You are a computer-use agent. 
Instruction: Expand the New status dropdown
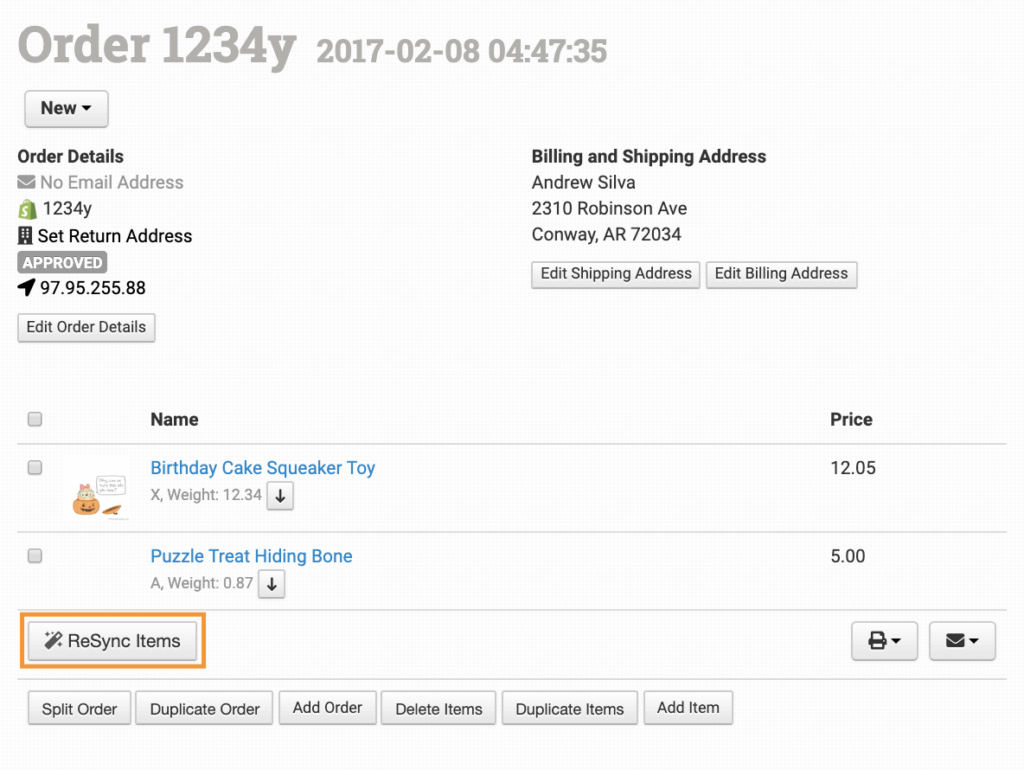point(66,108)
